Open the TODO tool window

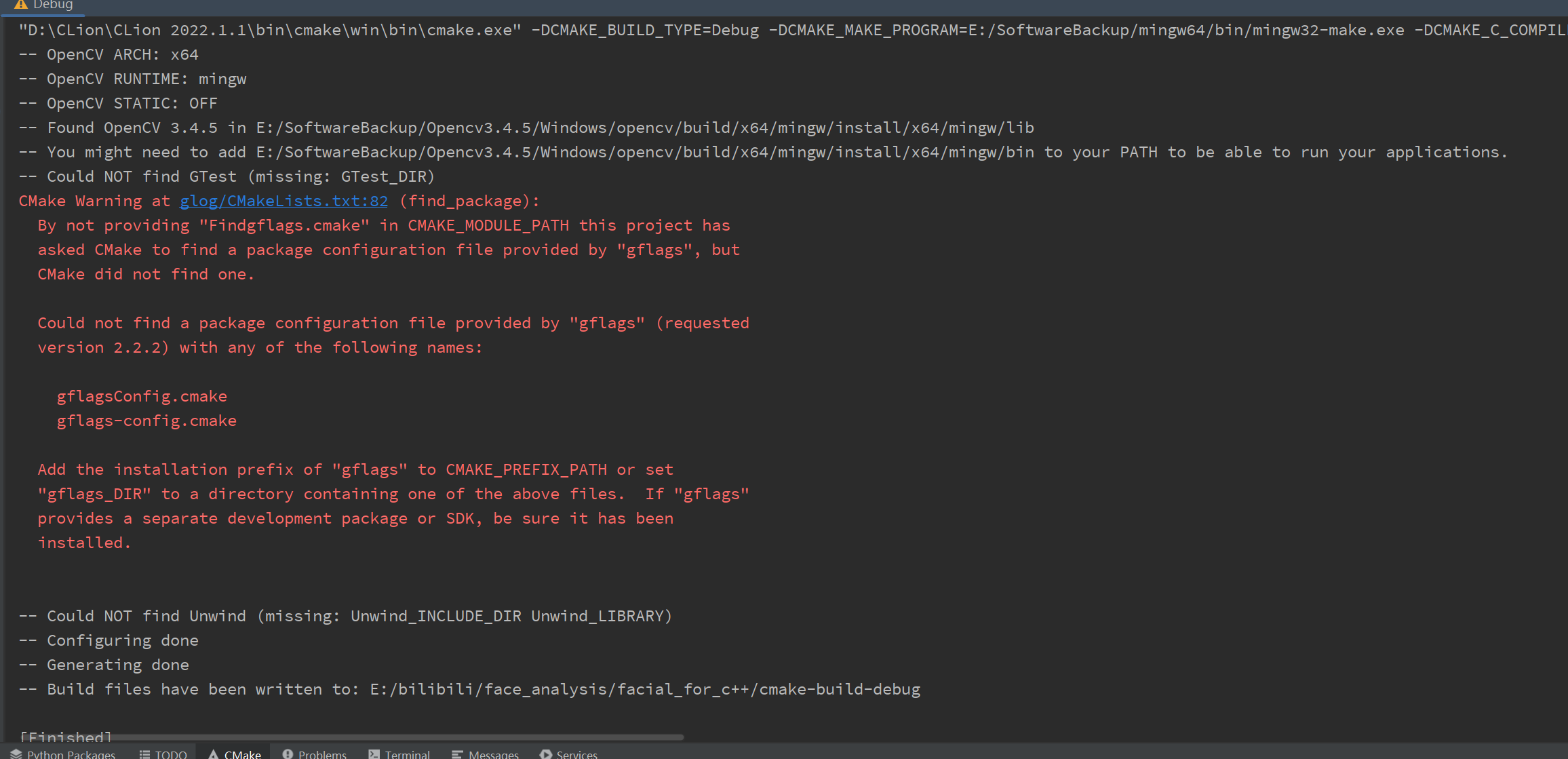[x=170, y=754]
